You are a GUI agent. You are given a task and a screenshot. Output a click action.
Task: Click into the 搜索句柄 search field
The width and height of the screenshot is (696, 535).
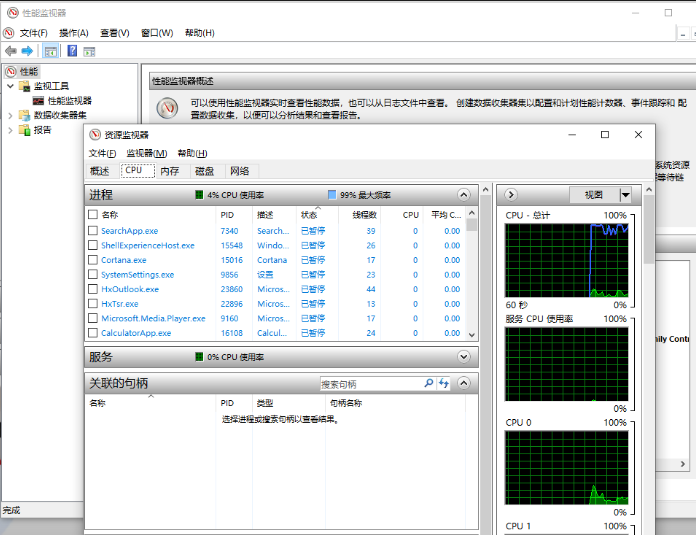click(x=371, y=384)
